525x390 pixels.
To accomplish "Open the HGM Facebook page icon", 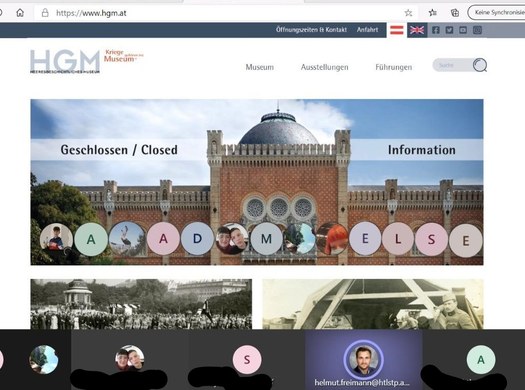I will (x=436, y=30).
